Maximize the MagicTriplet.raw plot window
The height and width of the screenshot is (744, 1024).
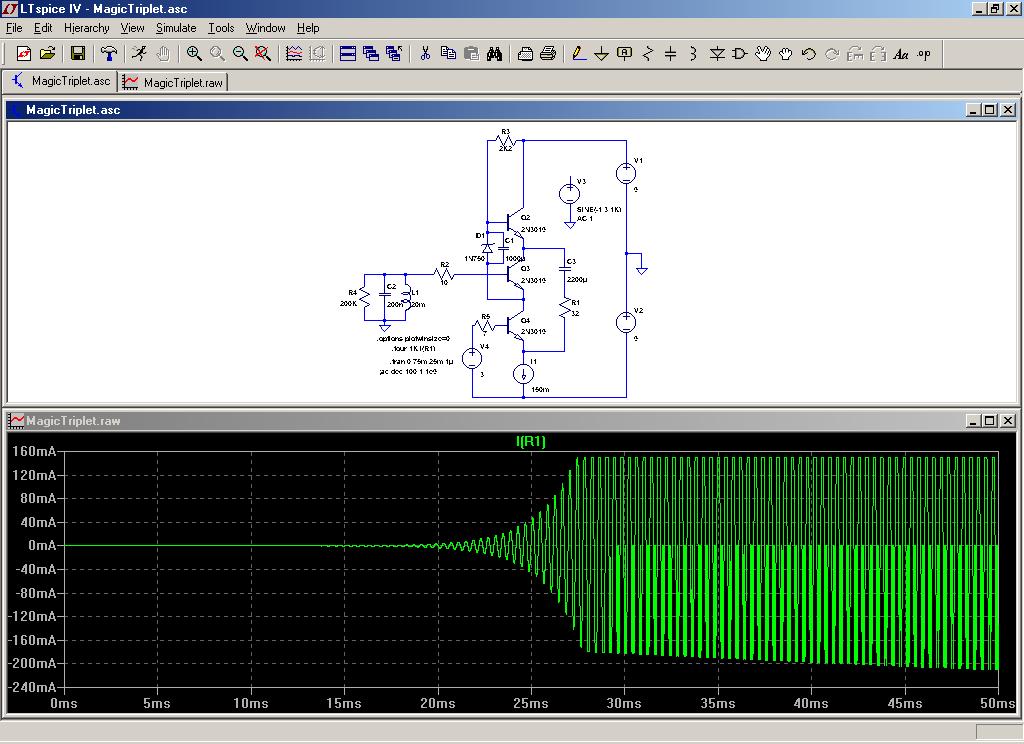pos(990,421)
